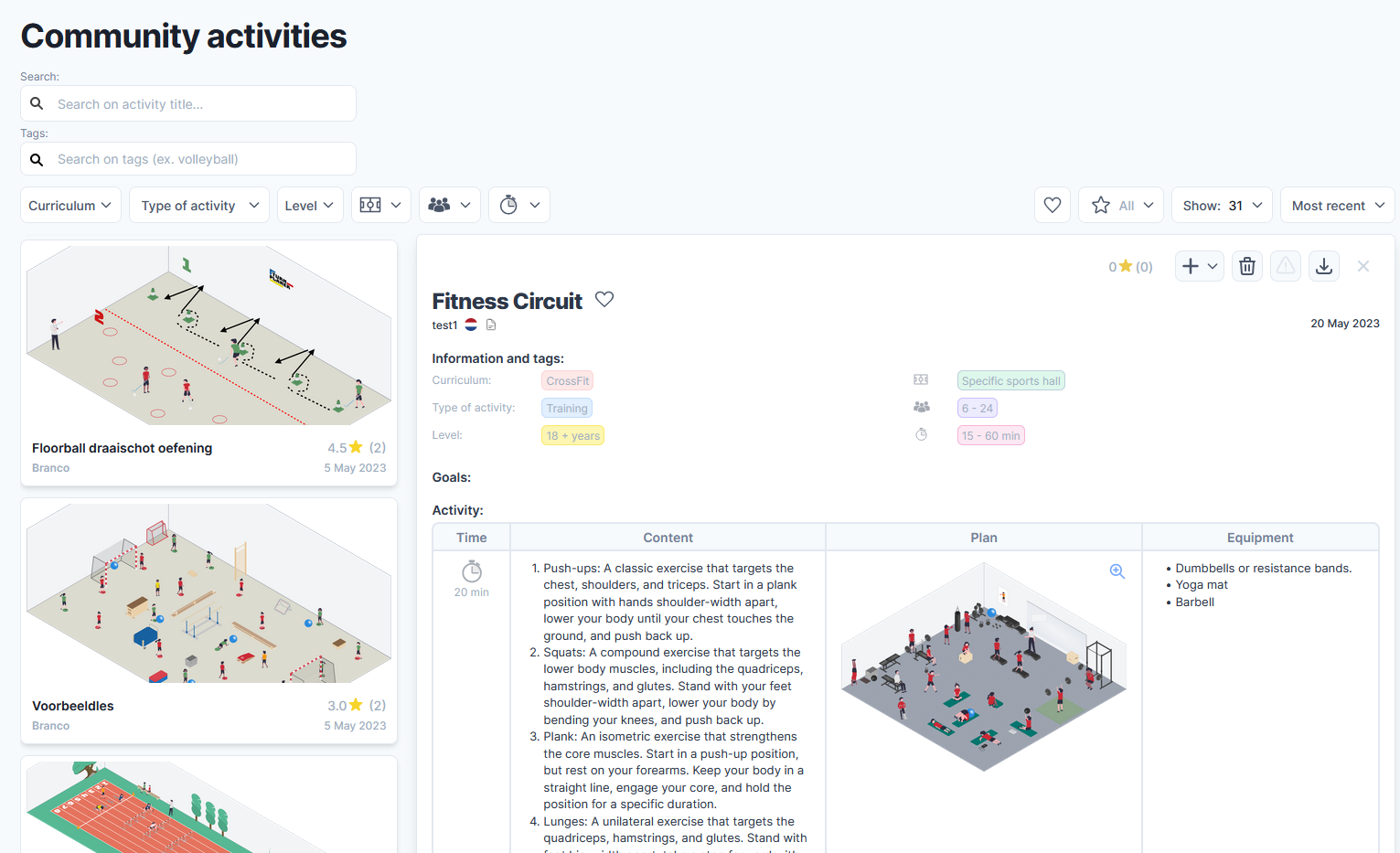Favorite Fitness Circuit using the heart icon

coord(604,299)
